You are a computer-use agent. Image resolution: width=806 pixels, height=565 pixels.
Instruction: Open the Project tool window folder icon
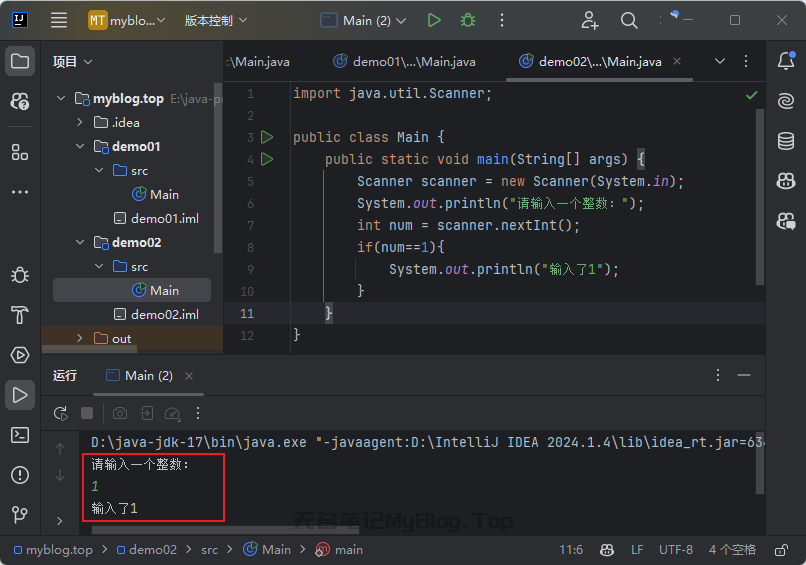pyautogui.click(x=20, y=61)
